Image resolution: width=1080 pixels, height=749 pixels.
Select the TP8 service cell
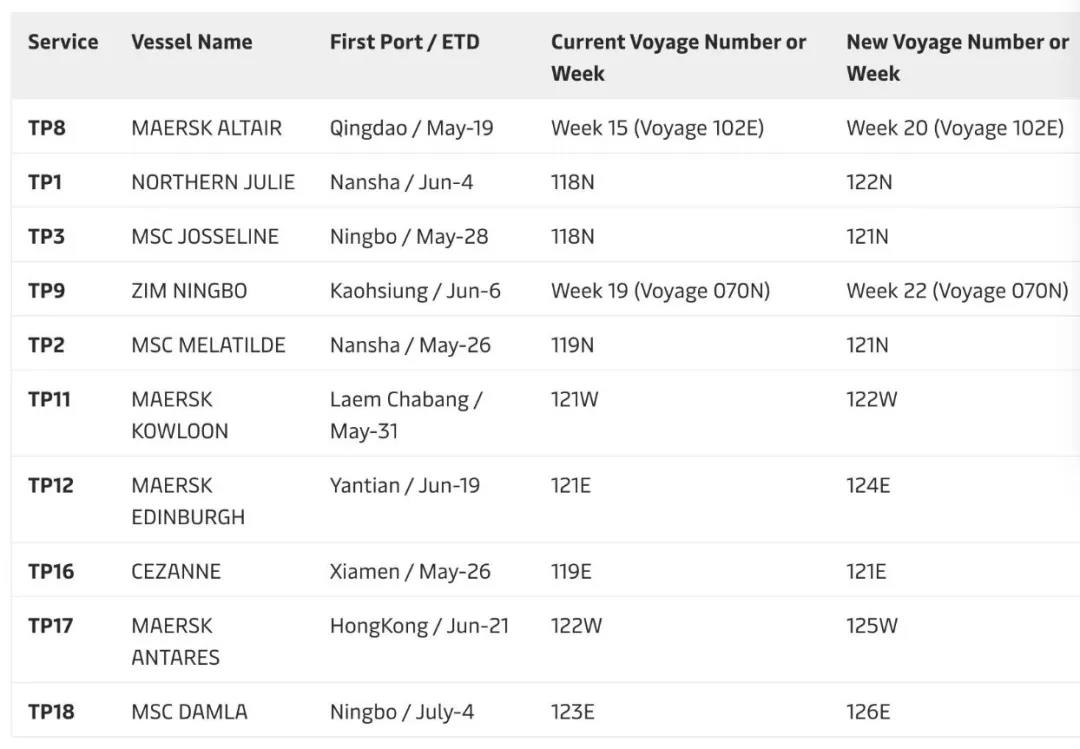pyautogui.click(x=47, y=128)
